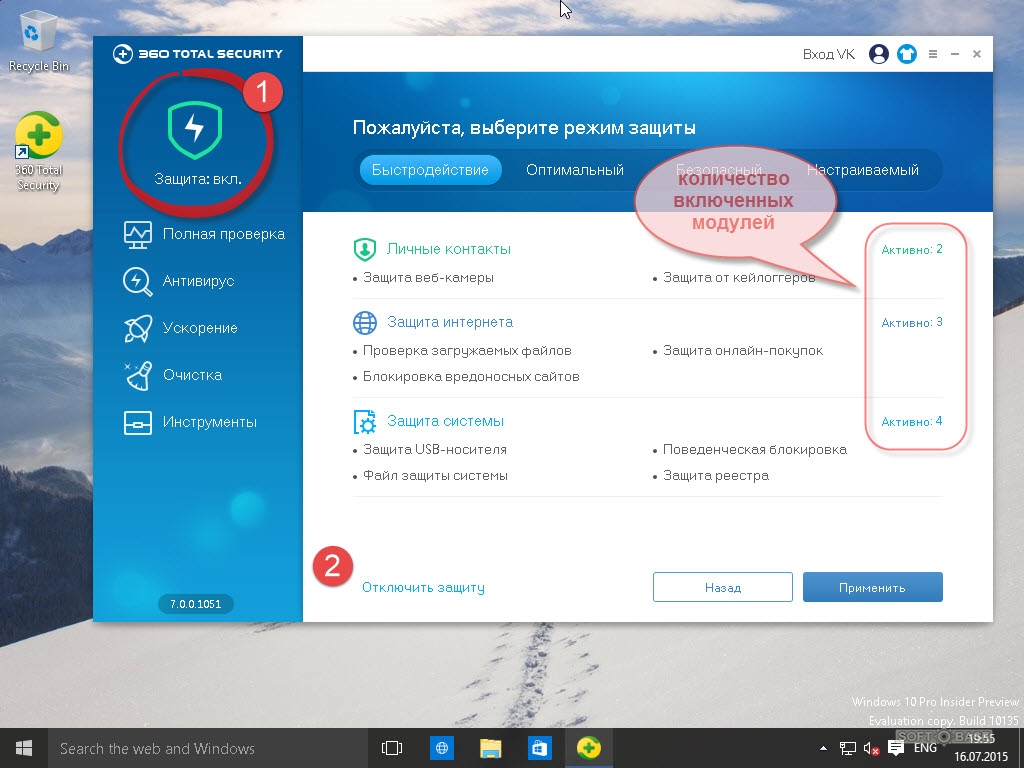
Task: Switch to Оптимальный protection mode
Action: tap(575, 170)
